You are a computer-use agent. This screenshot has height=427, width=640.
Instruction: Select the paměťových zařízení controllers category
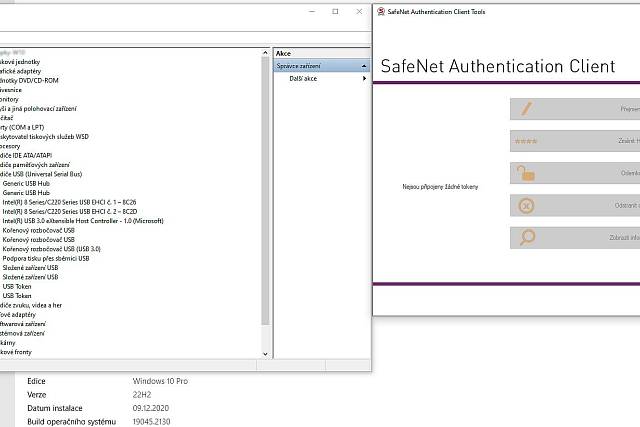35,165
